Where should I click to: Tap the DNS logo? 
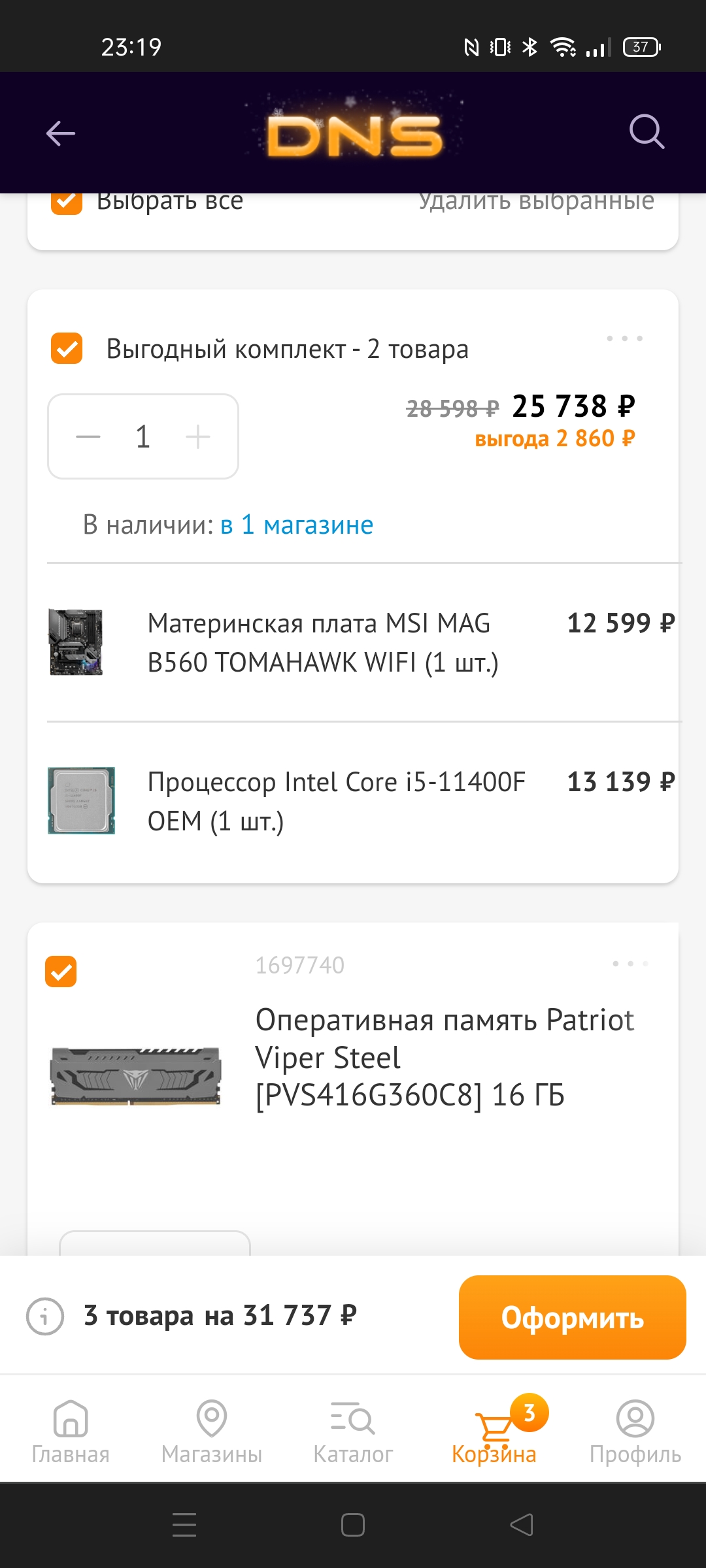(x=354, y=135)
